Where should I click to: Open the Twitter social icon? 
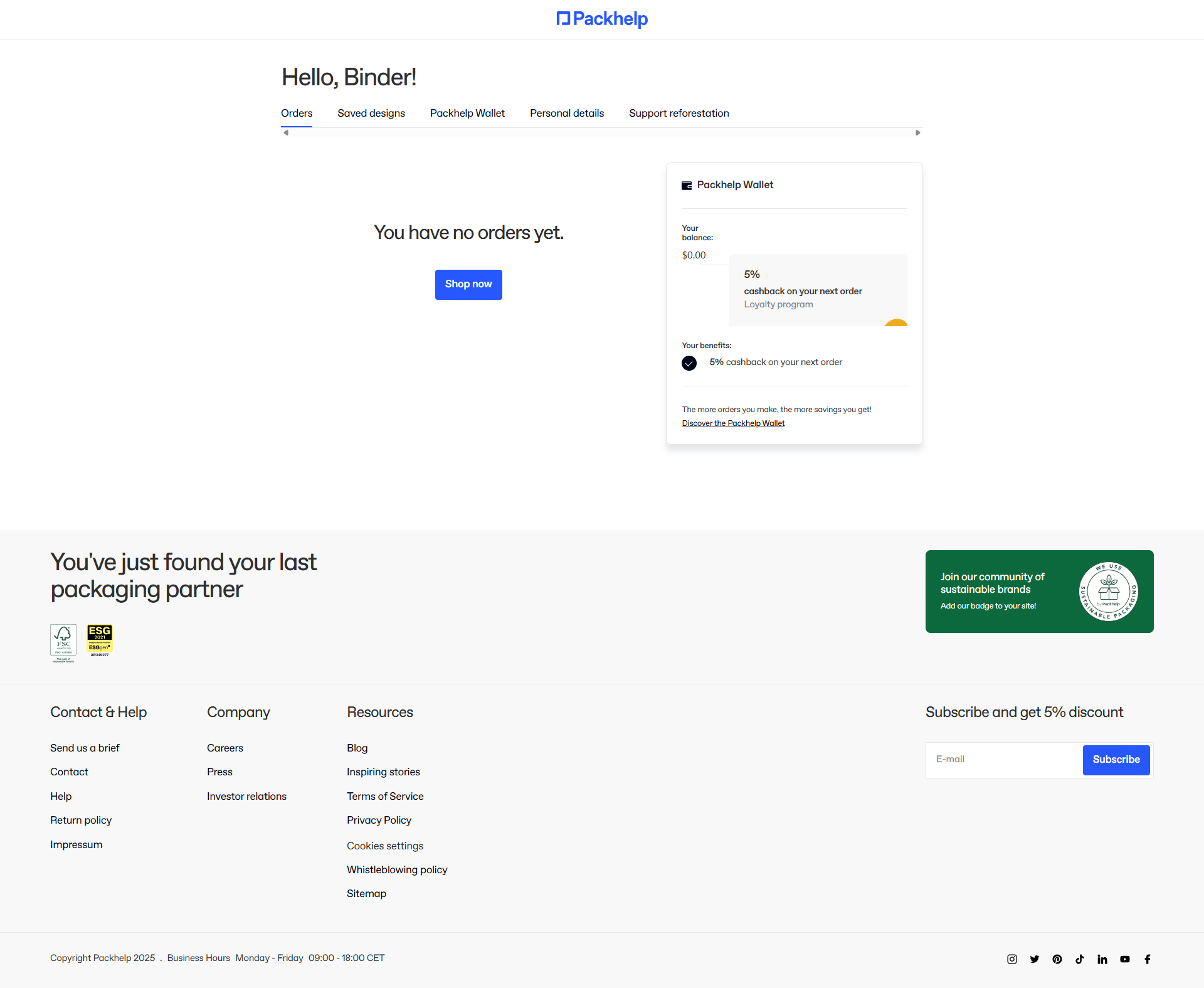coord(1035,959)
